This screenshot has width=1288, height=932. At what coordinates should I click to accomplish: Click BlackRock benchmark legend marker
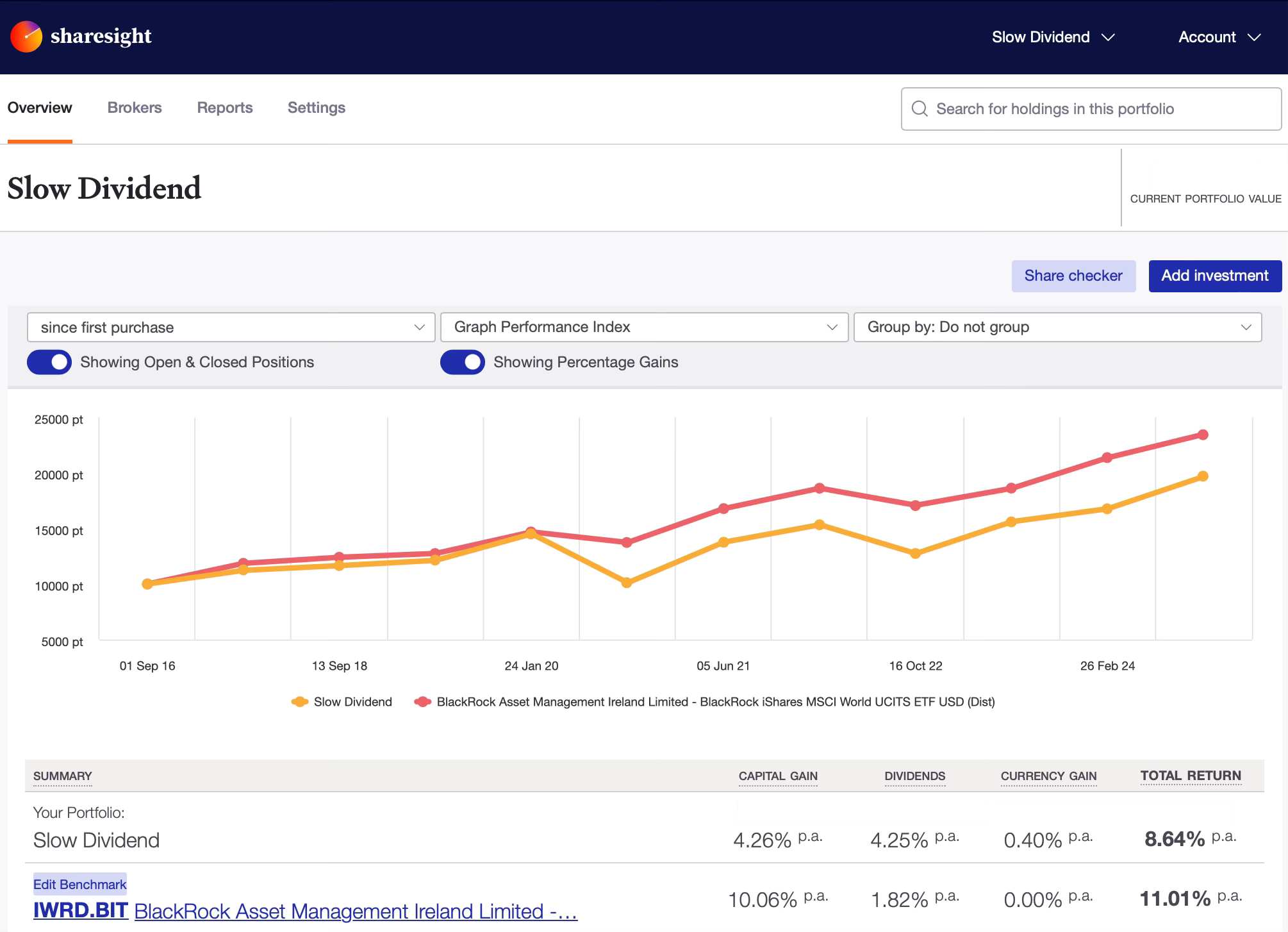(x=423, y=702)
